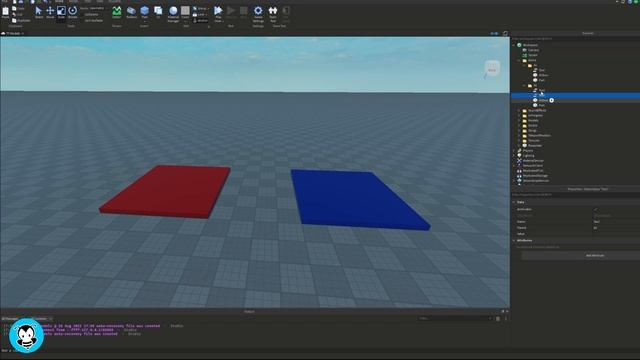Click the Group tool in toolbar
Screen dimensions: 640x360
pos(201,8)
